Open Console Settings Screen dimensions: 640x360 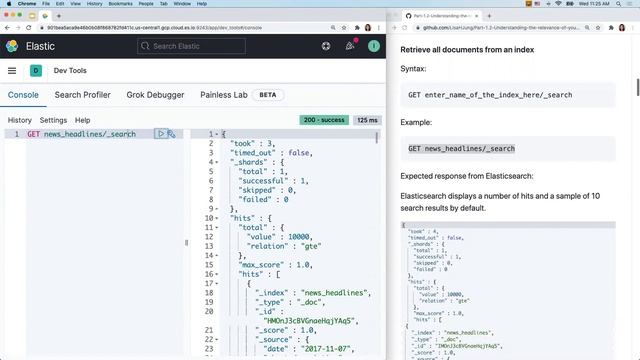(x=53, y=120)
